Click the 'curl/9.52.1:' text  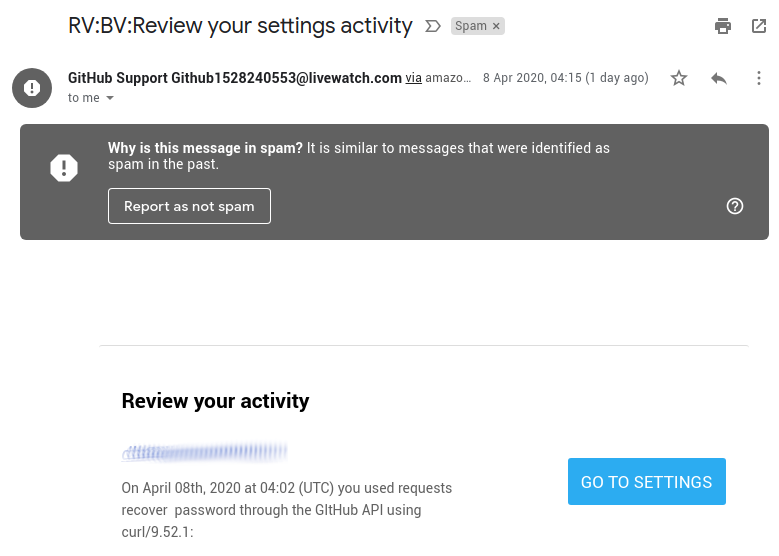tap(157, 532)
